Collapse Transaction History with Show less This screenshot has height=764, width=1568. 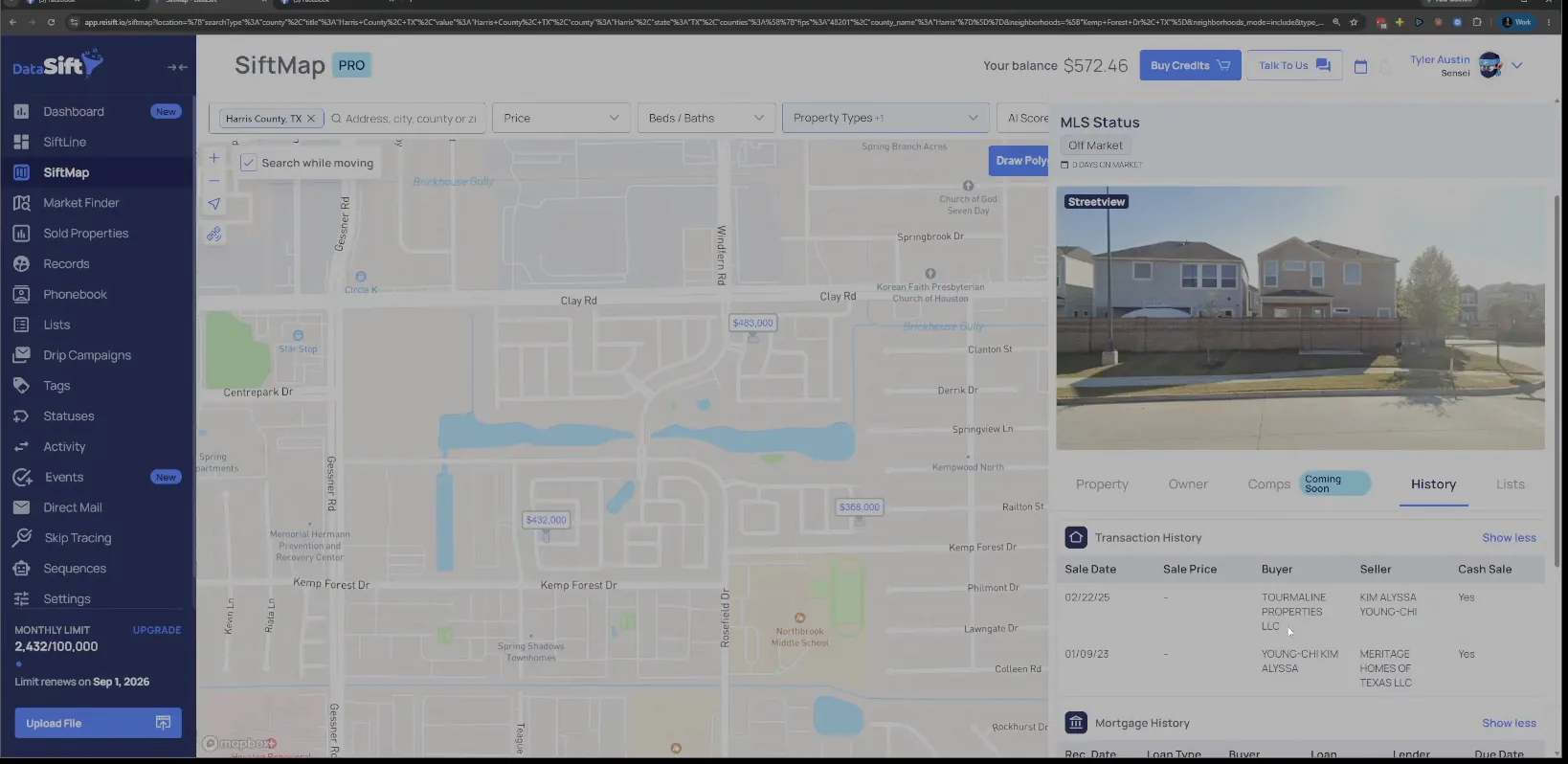pos(1509,538)
